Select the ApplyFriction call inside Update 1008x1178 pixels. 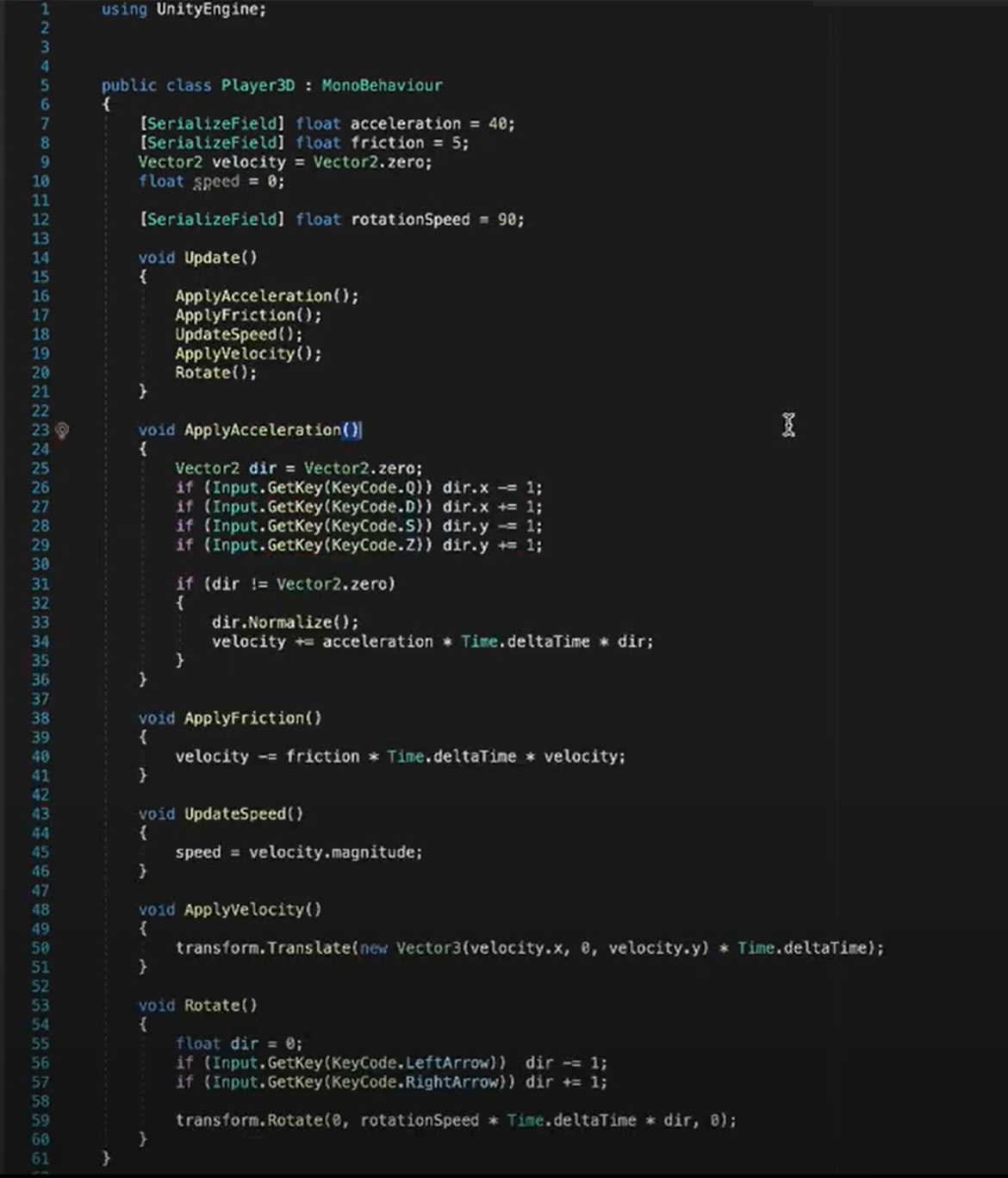pos(241,315)
